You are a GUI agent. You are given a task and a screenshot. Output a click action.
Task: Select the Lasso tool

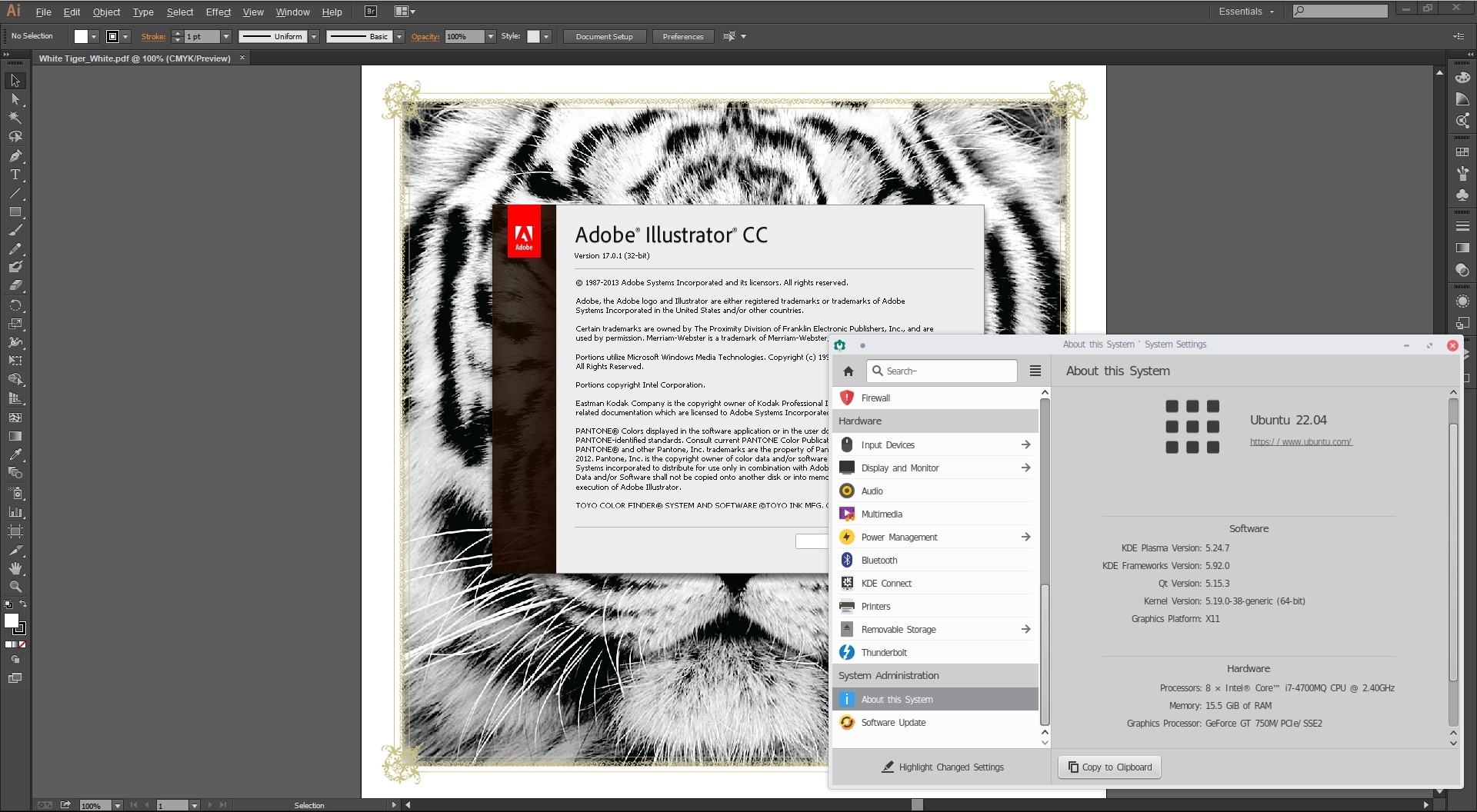pyautogui.click(x=15, y=136)
